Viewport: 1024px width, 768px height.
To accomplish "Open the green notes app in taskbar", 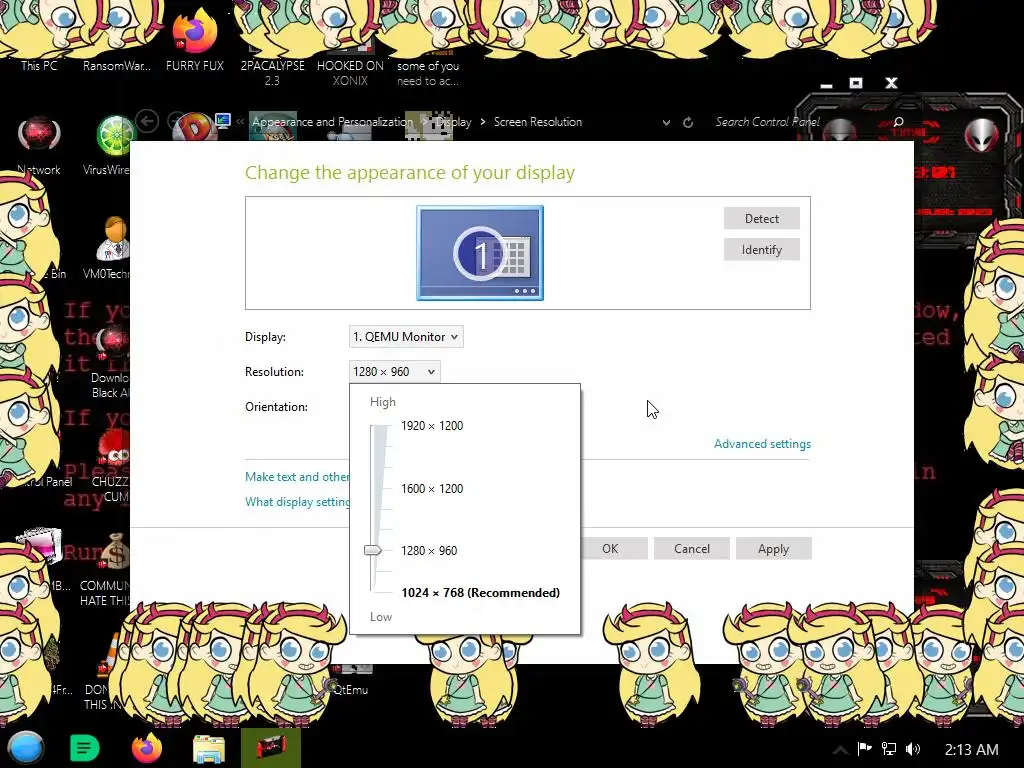I will point(84,748).
